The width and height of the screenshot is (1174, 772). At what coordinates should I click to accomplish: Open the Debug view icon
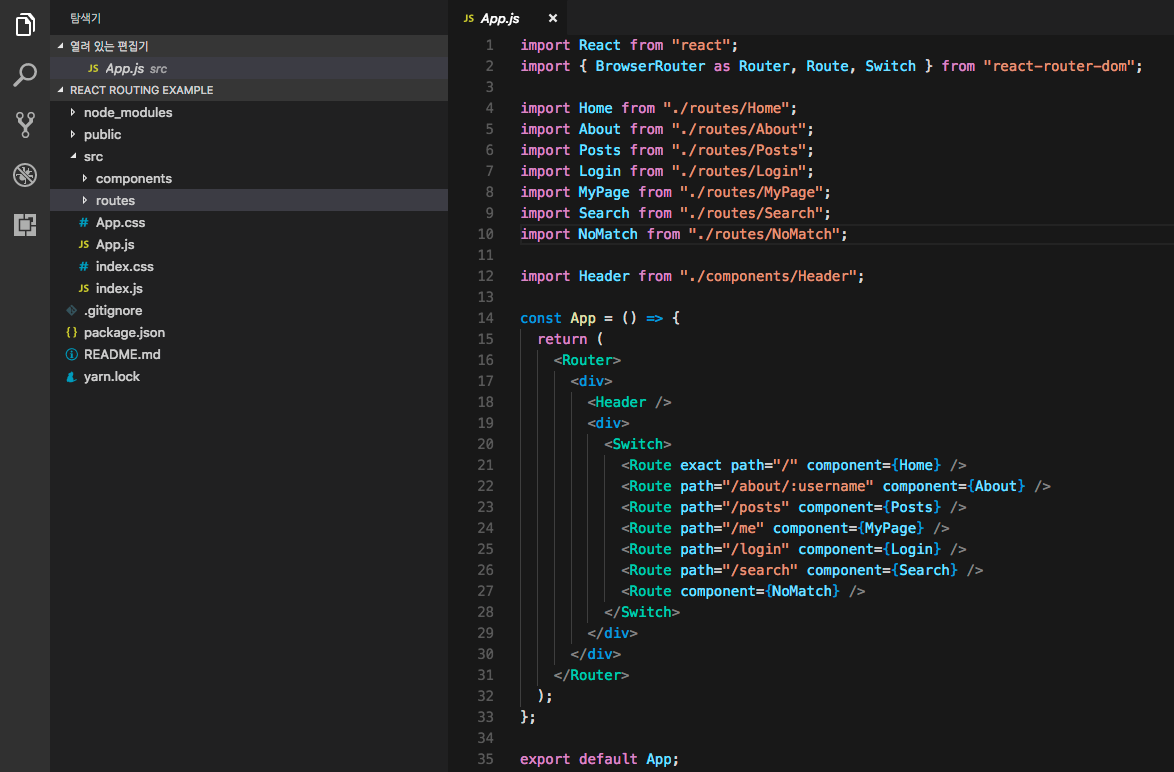25,175
